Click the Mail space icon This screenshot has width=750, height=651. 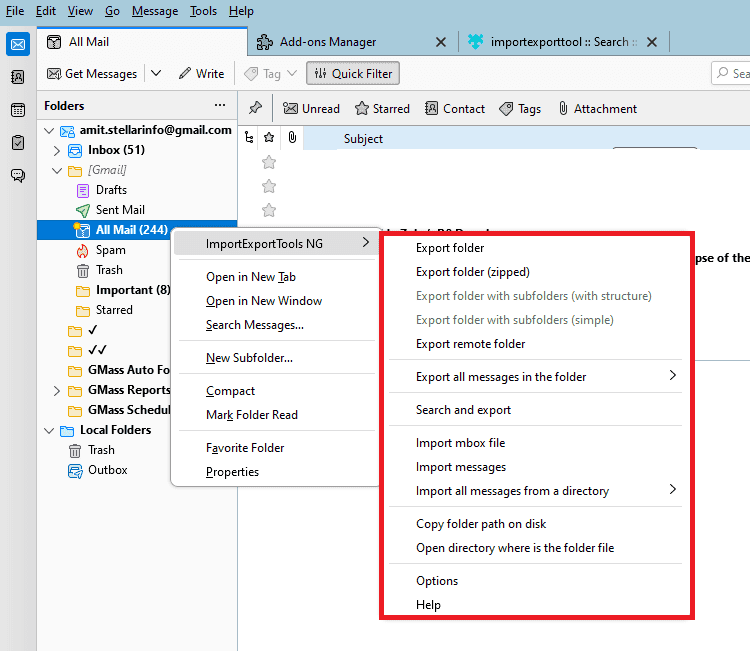coord(18,44)
